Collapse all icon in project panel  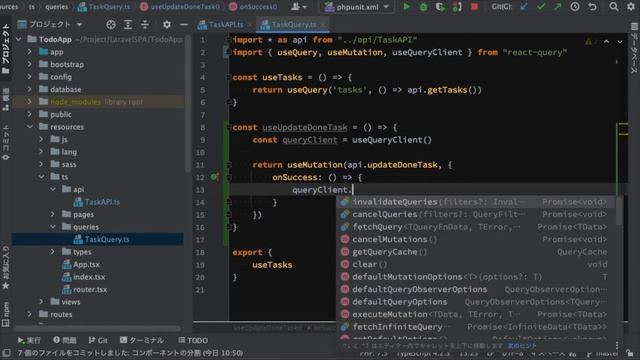click(x=145, y=24)
